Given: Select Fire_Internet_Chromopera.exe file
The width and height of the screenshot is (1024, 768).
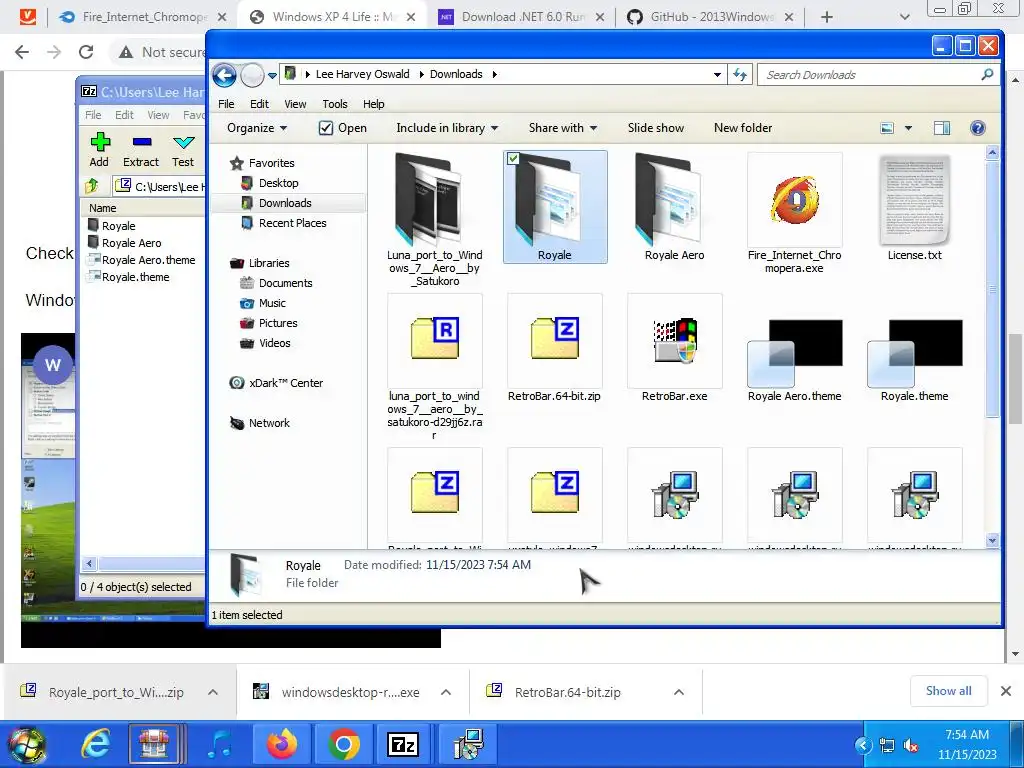Looking at the screenshot, I should [794, 213].
